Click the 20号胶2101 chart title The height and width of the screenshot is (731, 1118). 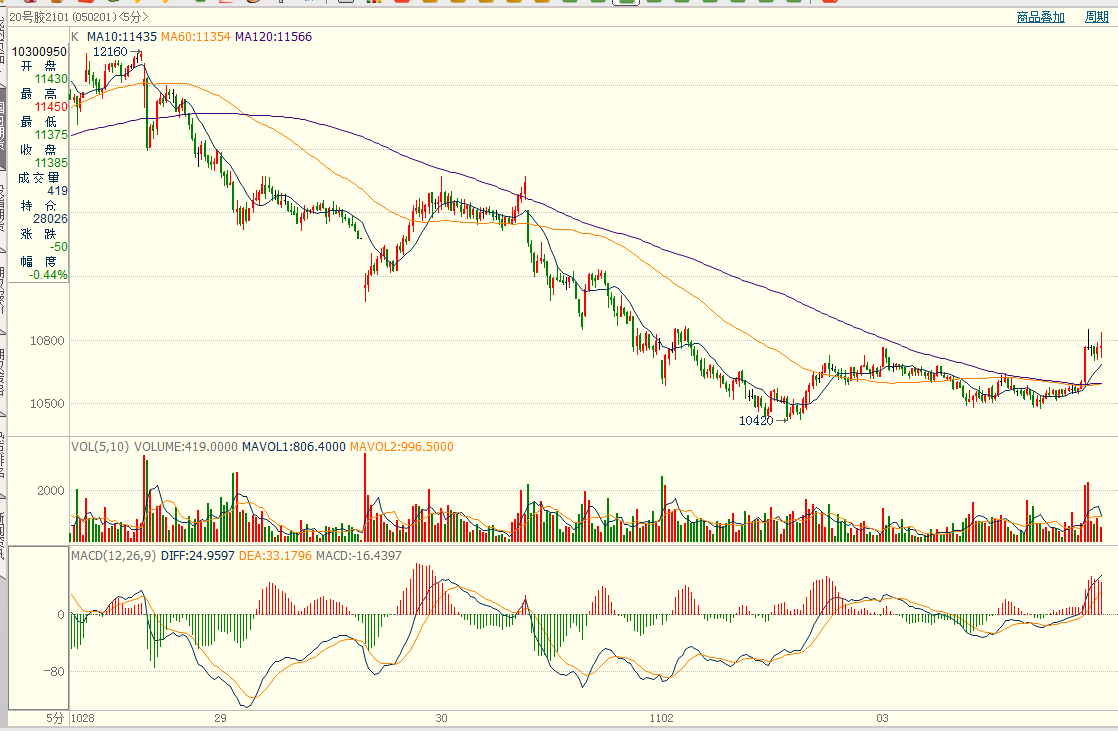(41, 18)
